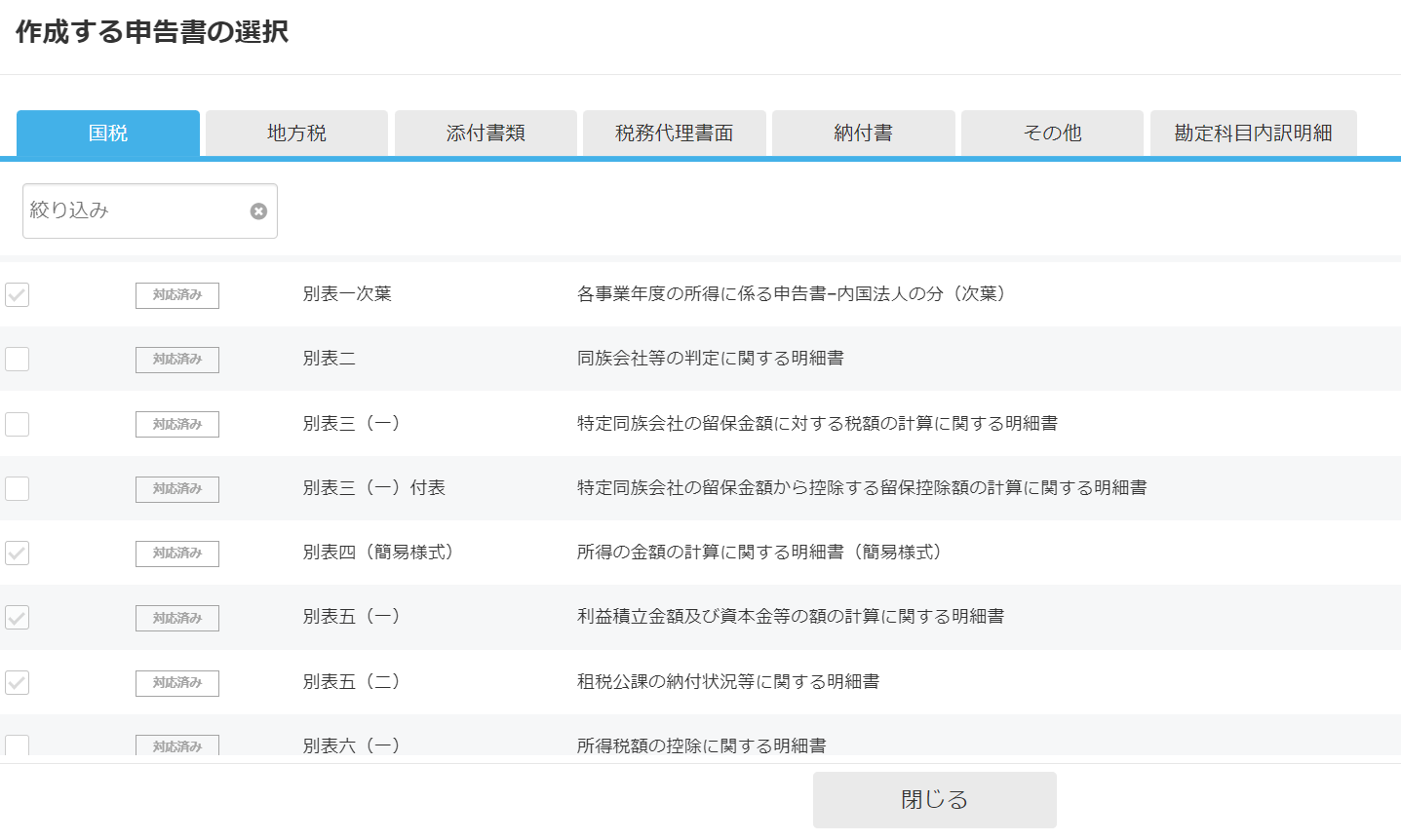The width and height of the screenshot is (1401, 840).
Task: Click the 別表三（一） form name
Action: coord(352,424)
